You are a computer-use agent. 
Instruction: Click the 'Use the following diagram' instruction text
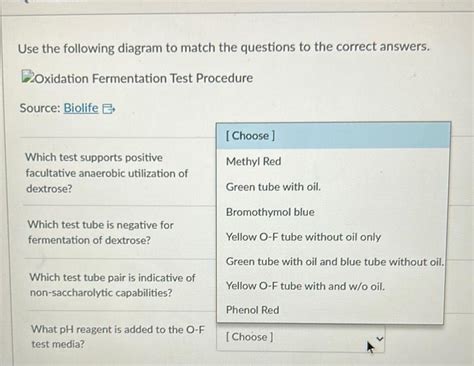point(224,48)
